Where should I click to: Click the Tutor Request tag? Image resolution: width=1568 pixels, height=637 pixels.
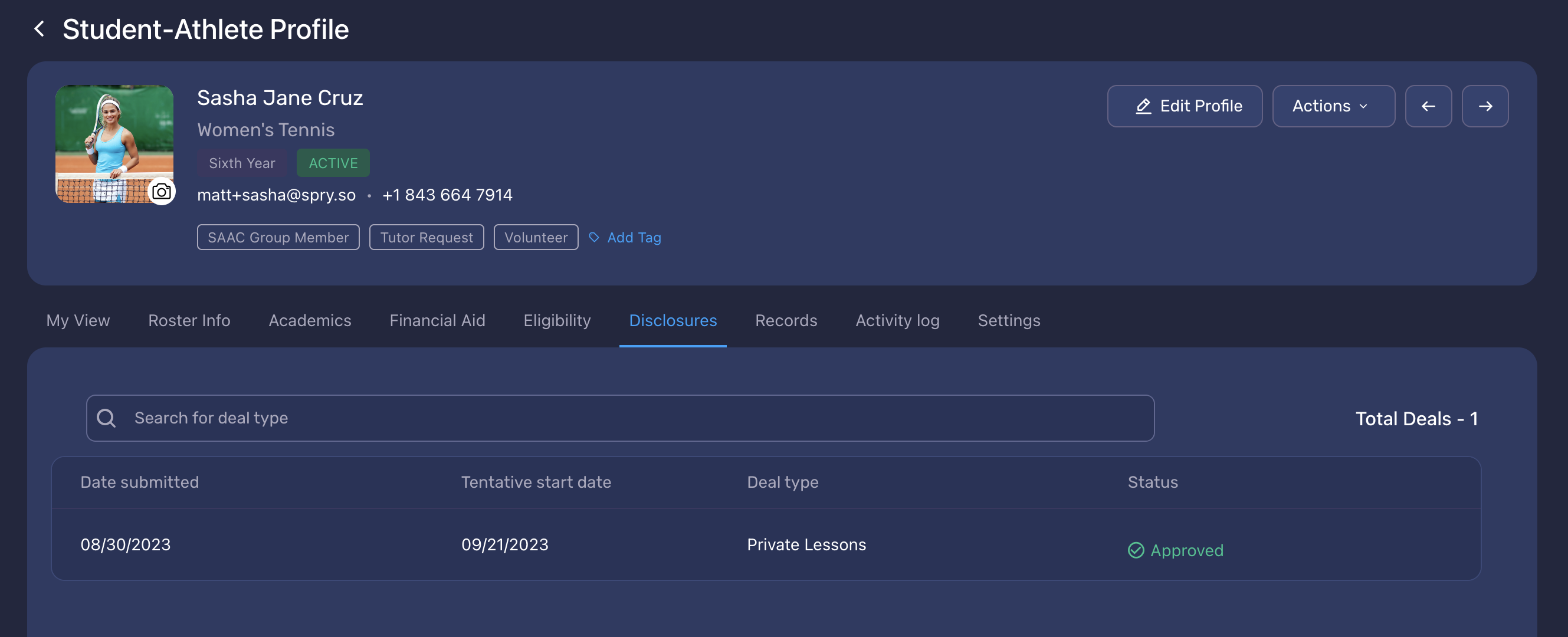click(426, 237)
